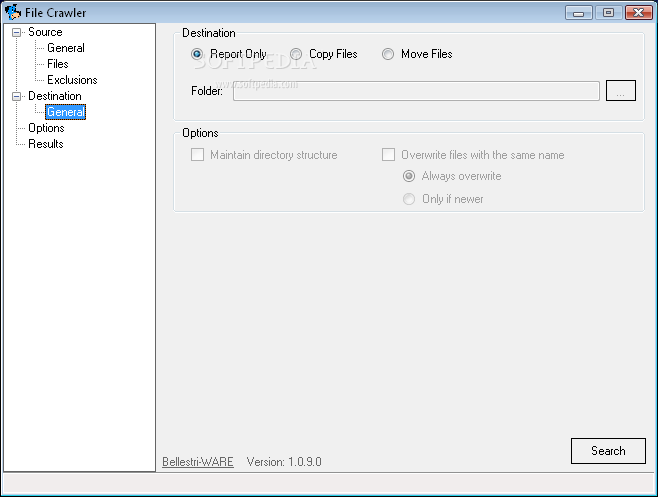Click the folder browse (...) button

(621, 91)
